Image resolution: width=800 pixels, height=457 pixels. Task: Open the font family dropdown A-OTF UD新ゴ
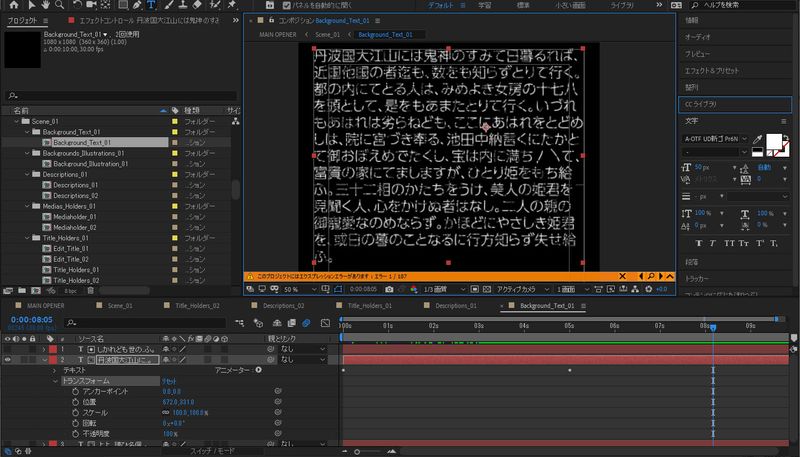click(x=713, y=138)
